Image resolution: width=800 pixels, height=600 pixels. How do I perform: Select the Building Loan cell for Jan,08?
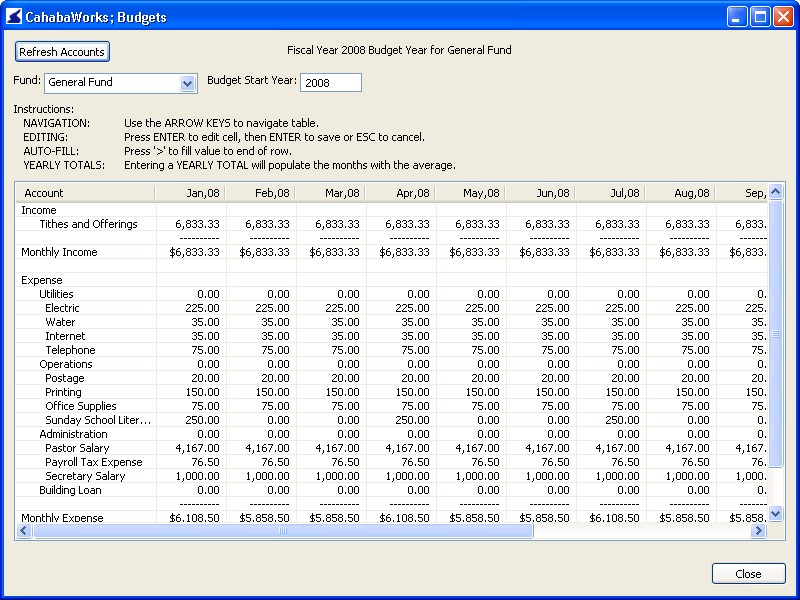click(x=189, y=490)
